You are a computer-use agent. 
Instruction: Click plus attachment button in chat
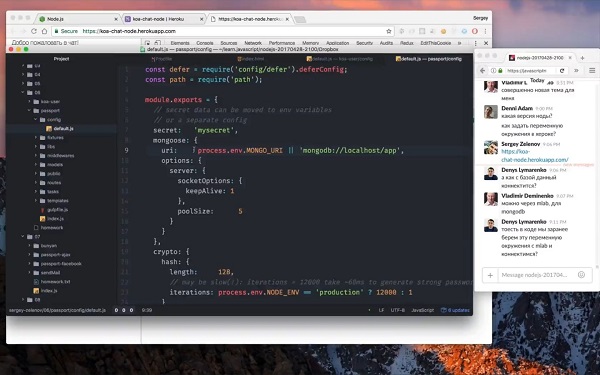(x=490, y=275)
